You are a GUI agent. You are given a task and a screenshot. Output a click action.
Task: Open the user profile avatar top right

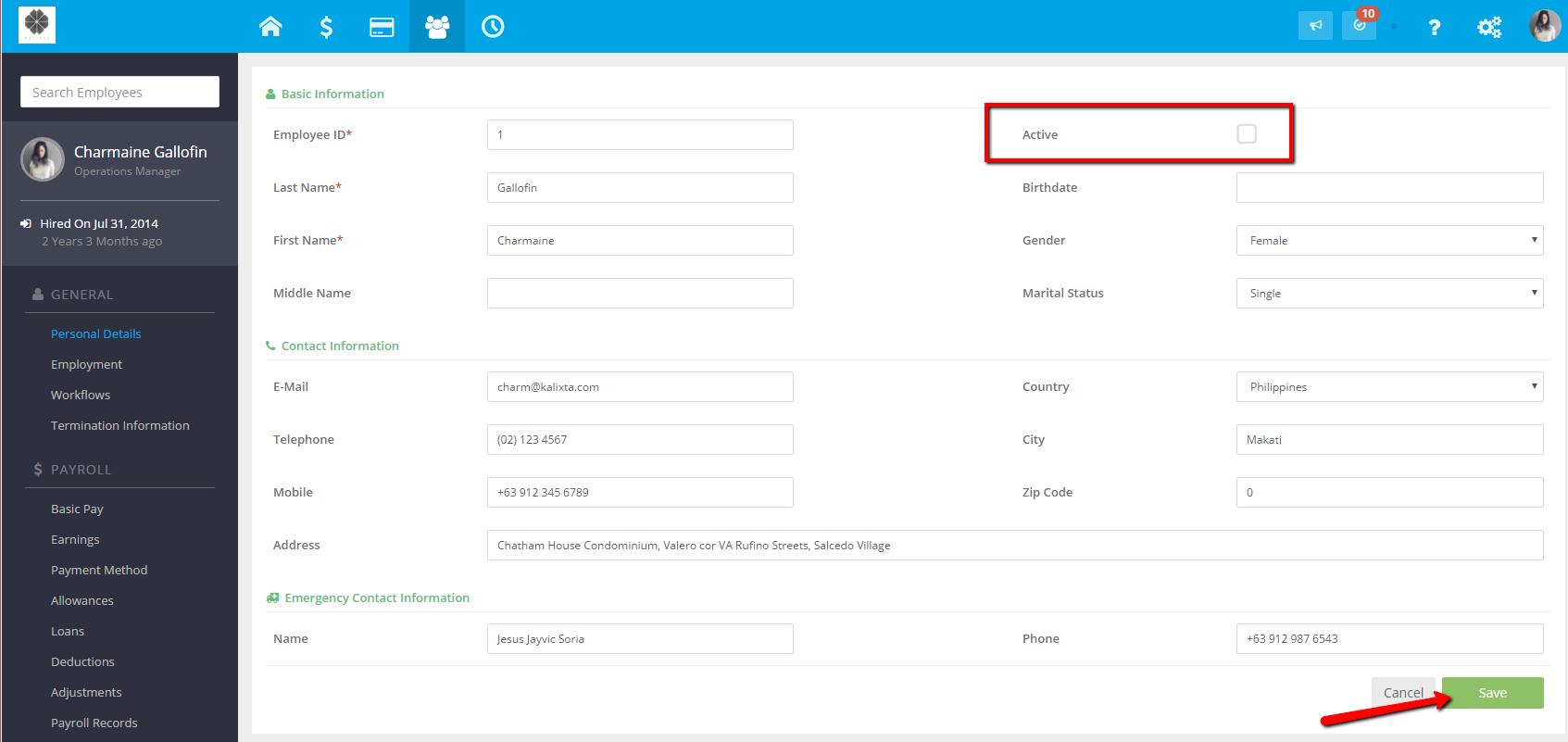(x=1545, y=26)
